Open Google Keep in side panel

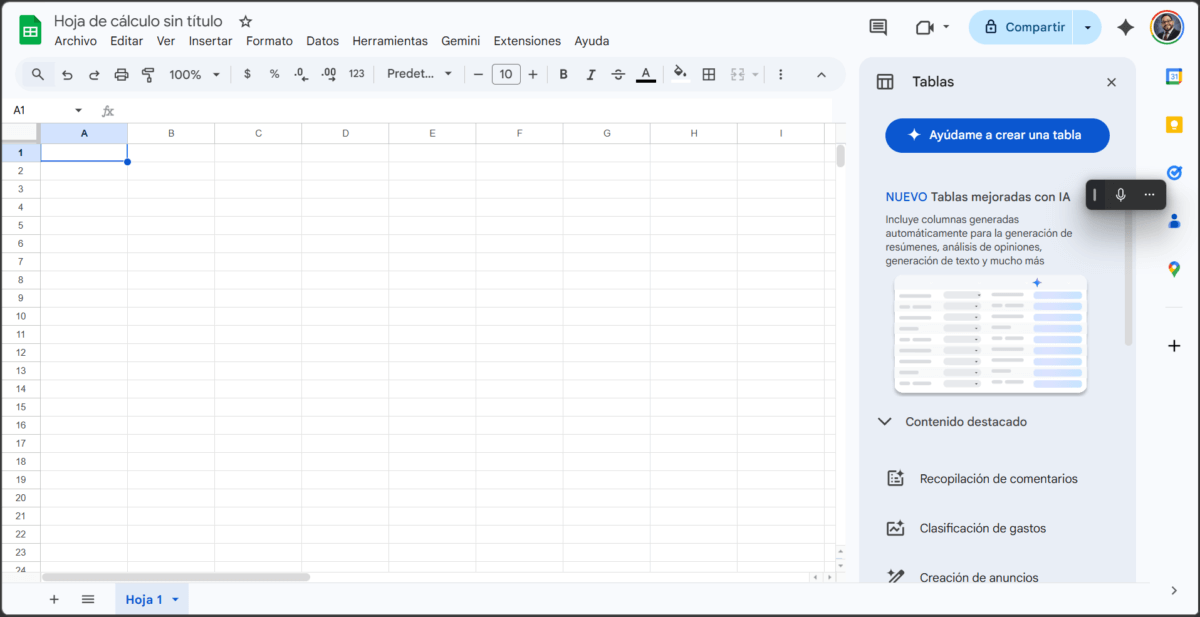click(1174, 124)
